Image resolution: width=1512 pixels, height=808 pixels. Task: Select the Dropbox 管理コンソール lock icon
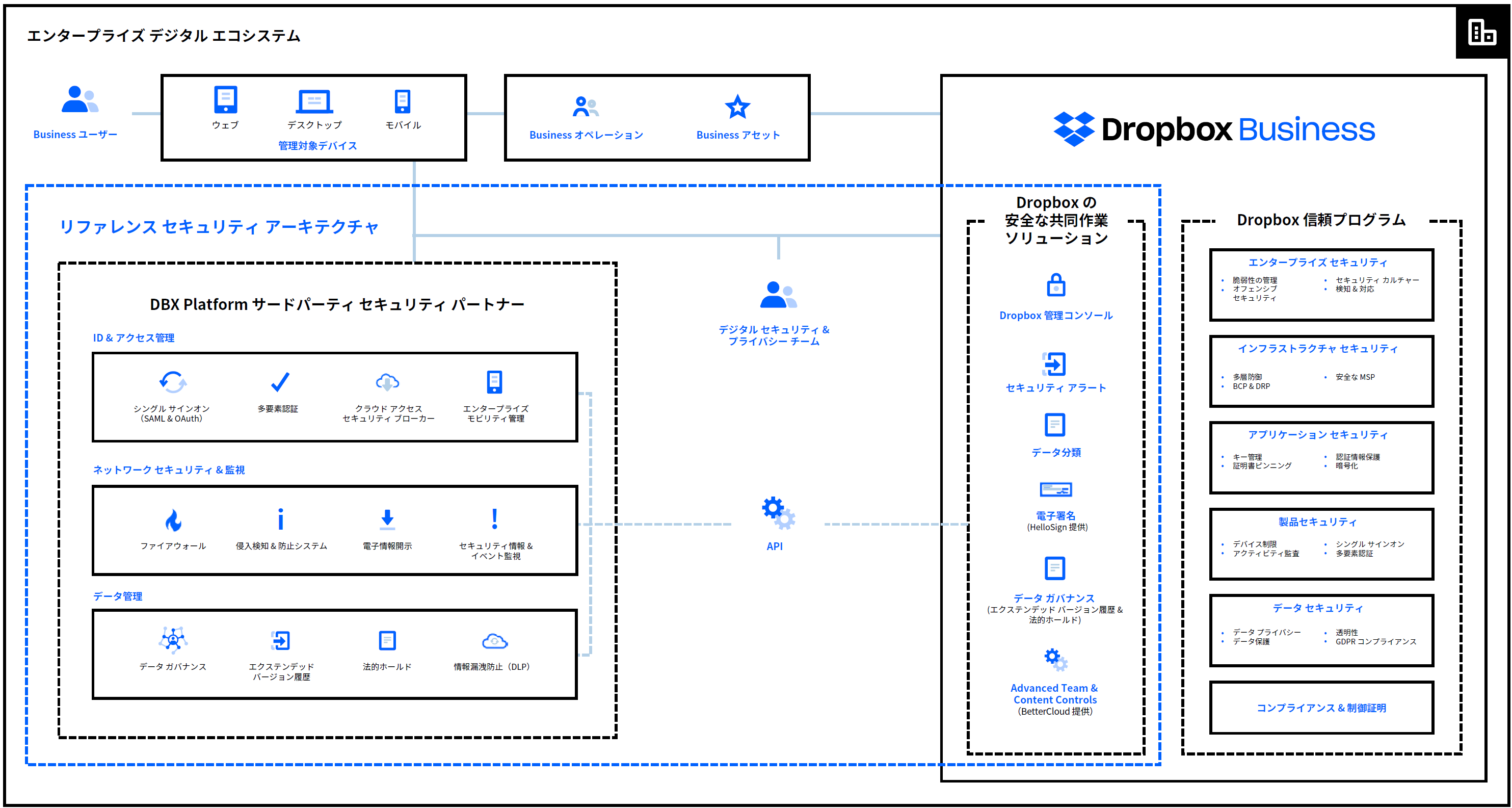(1056, 285)
